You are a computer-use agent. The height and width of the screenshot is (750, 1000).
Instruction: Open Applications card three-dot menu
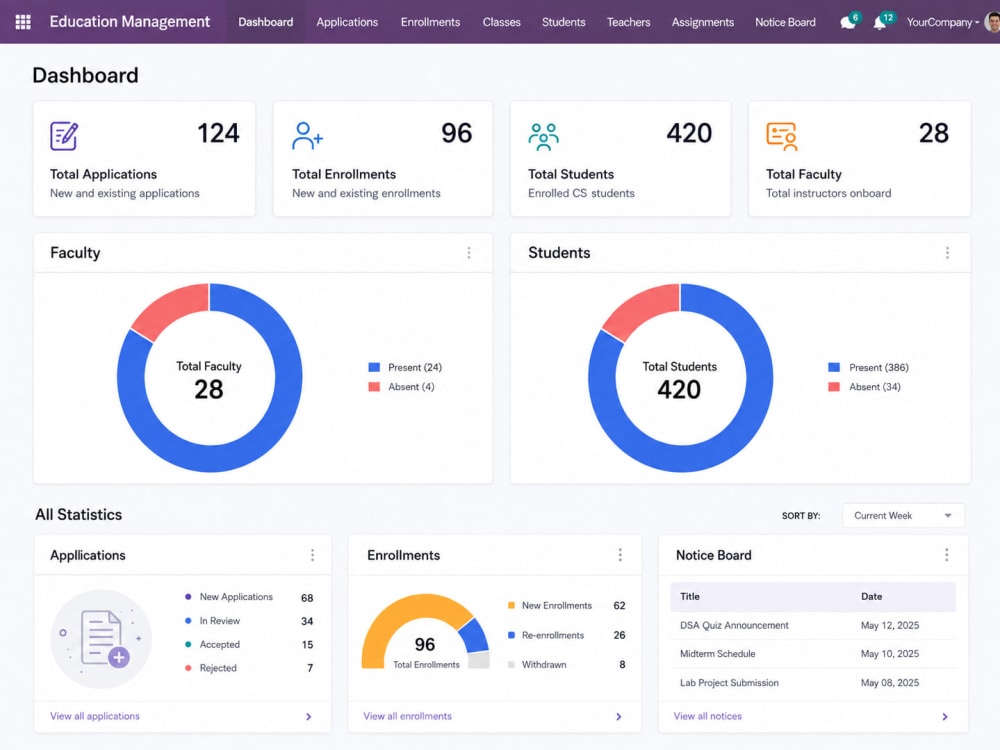[312, 555]
